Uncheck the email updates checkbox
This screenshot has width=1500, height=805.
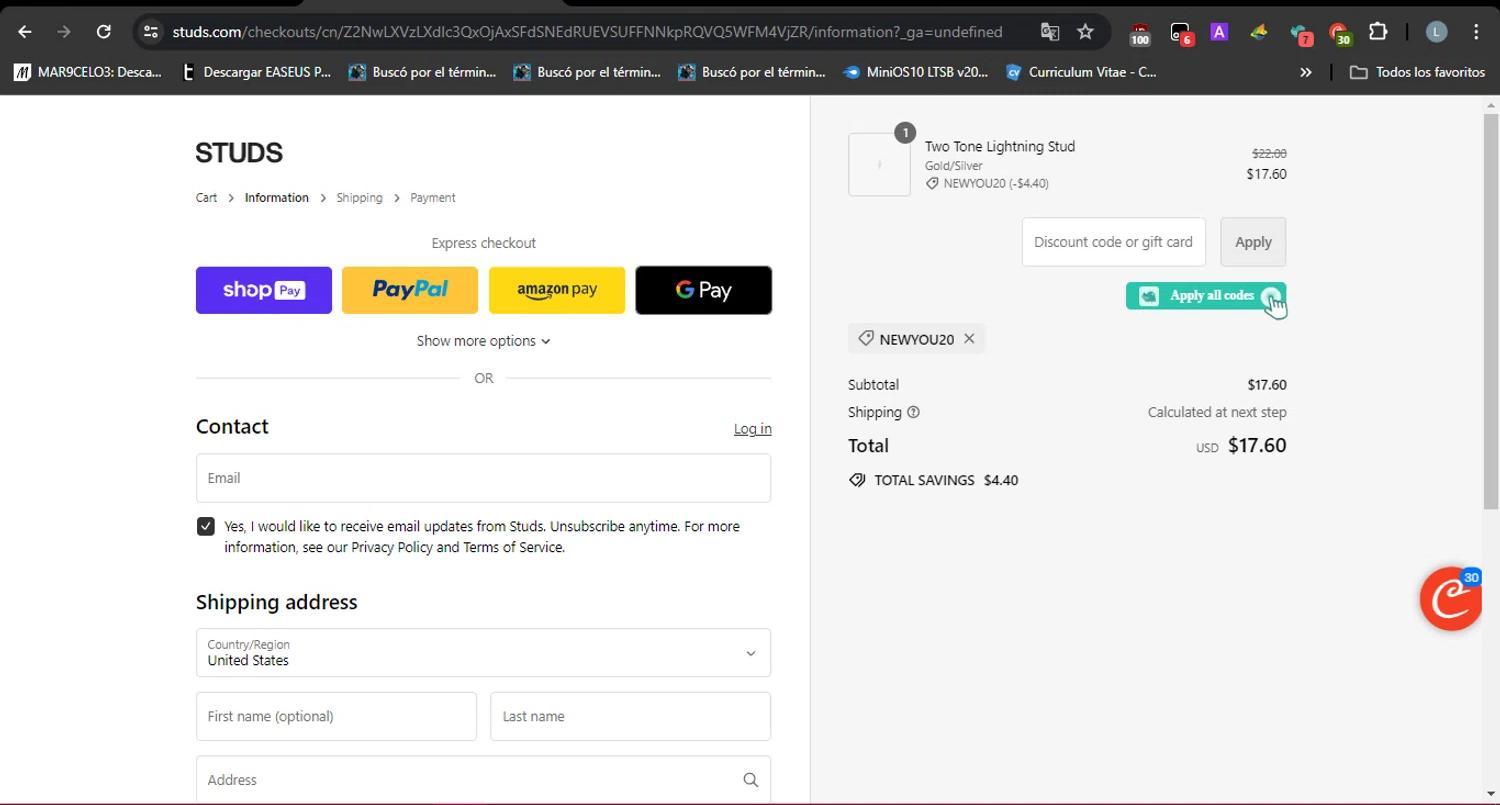click(x=206, y=526)
